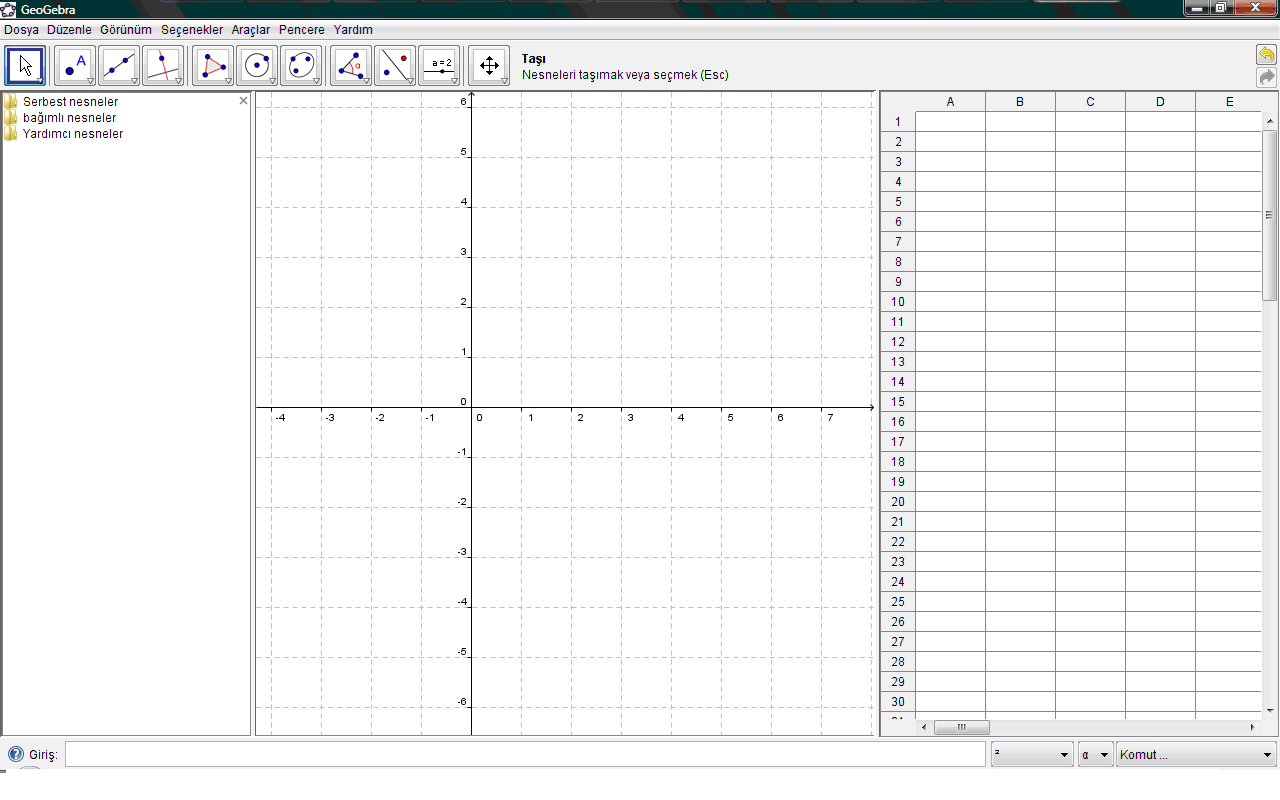
Task: Select spreadsheet row 23 header
Action: (898, 562)
